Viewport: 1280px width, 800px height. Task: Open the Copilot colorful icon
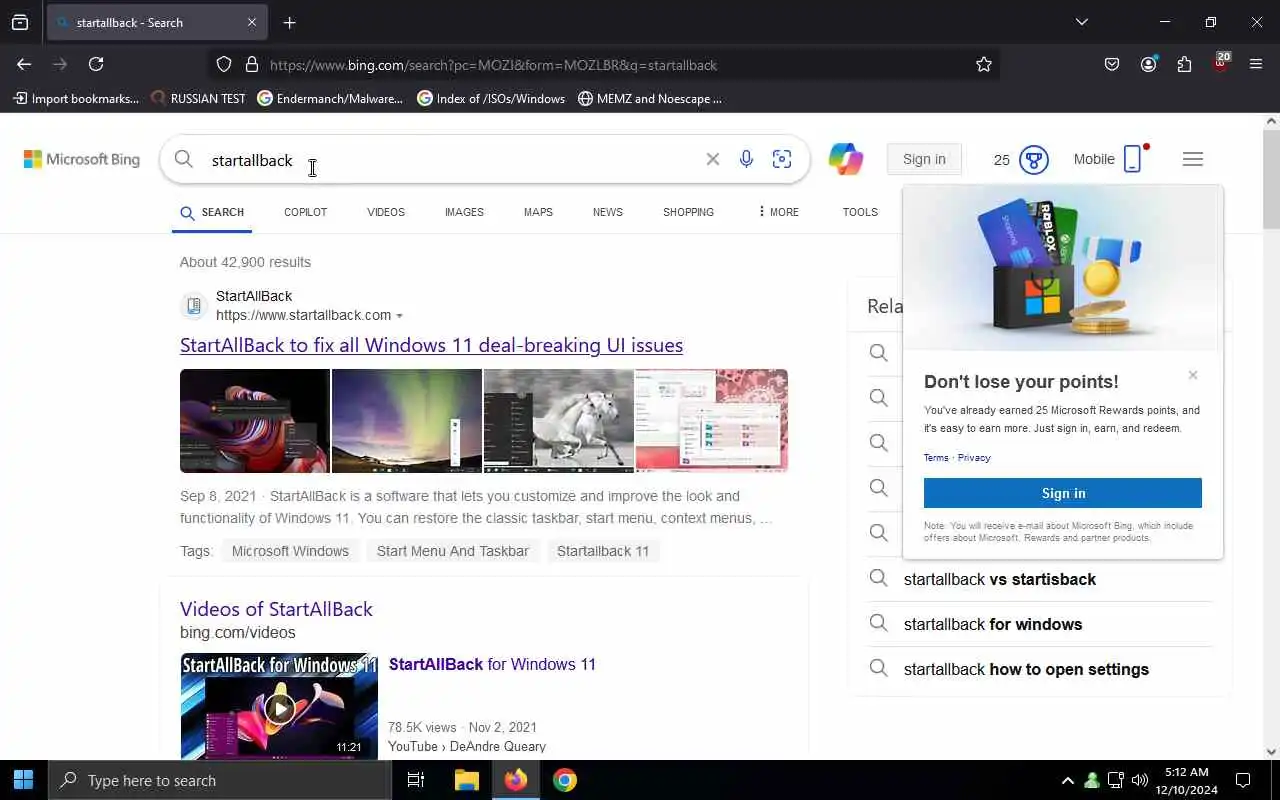coord(846,159)
